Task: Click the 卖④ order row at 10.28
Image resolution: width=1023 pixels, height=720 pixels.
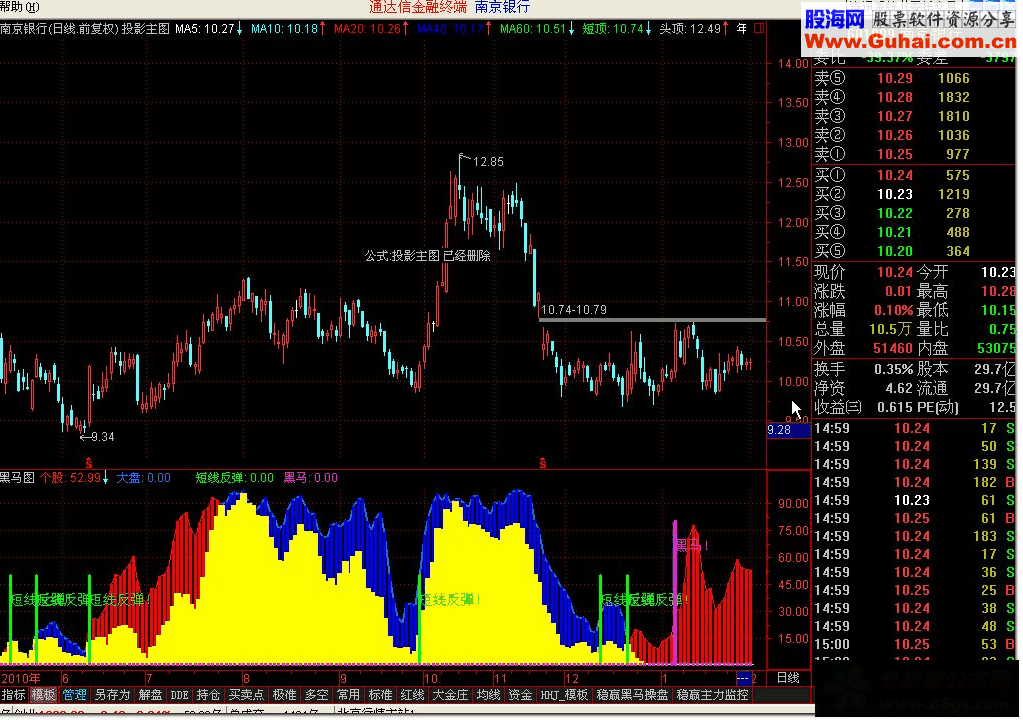Action: tap(915, 97)
